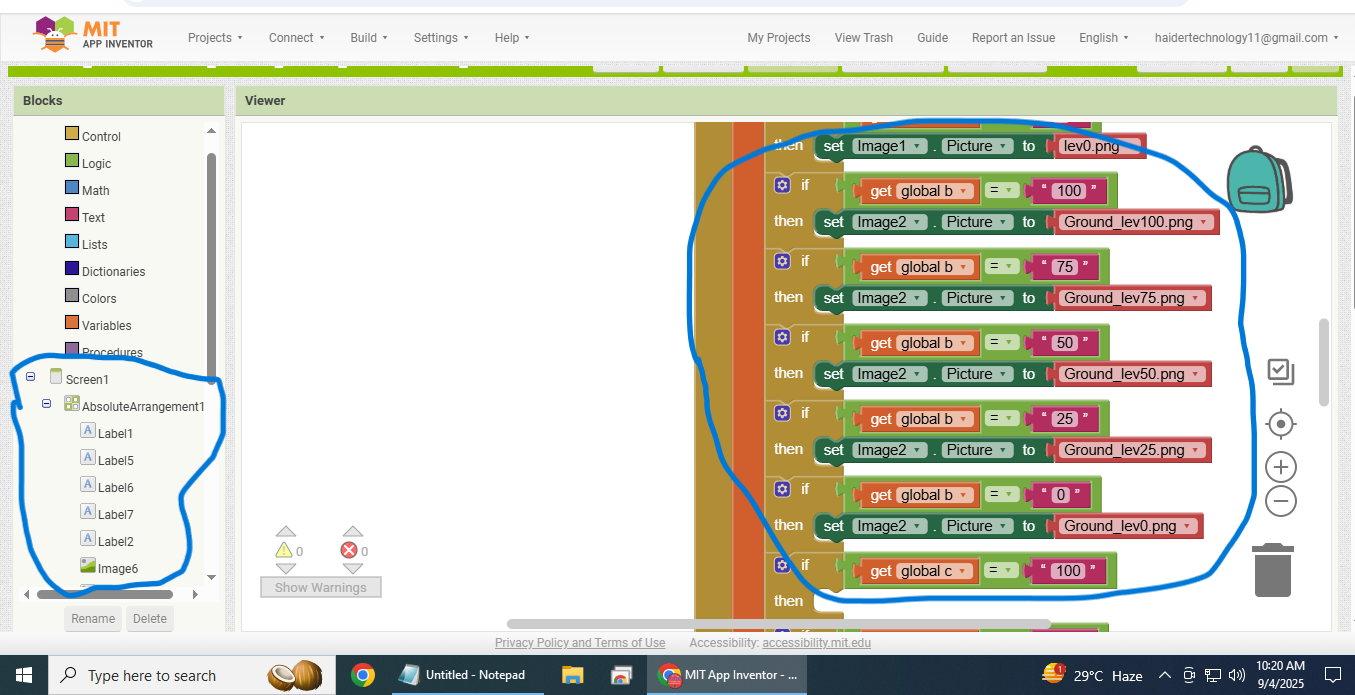Open the Help menu

pos(512,38)
